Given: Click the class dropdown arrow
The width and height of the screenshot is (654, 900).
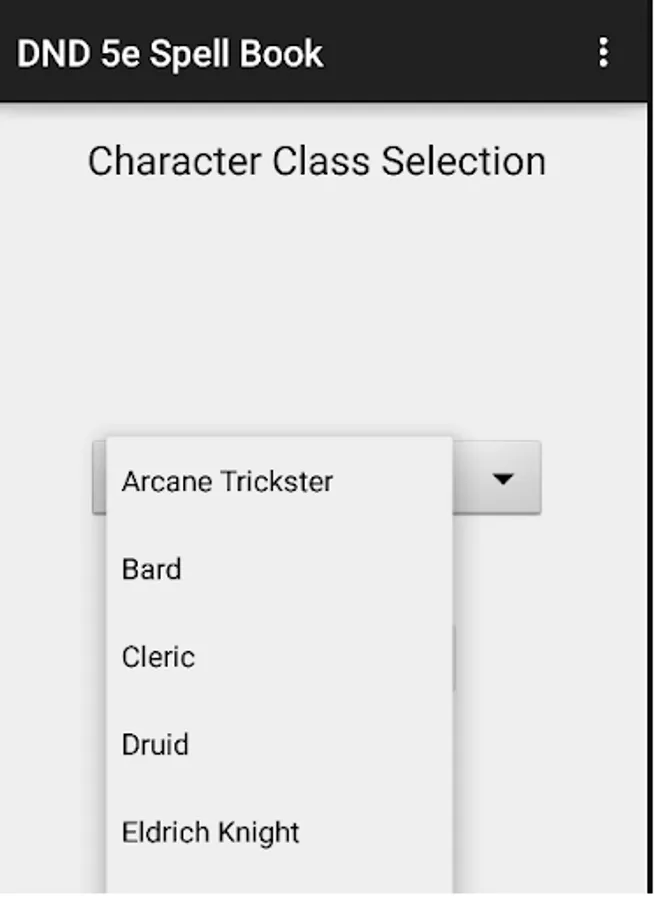Looking at the screenshot, I should 502,479.
